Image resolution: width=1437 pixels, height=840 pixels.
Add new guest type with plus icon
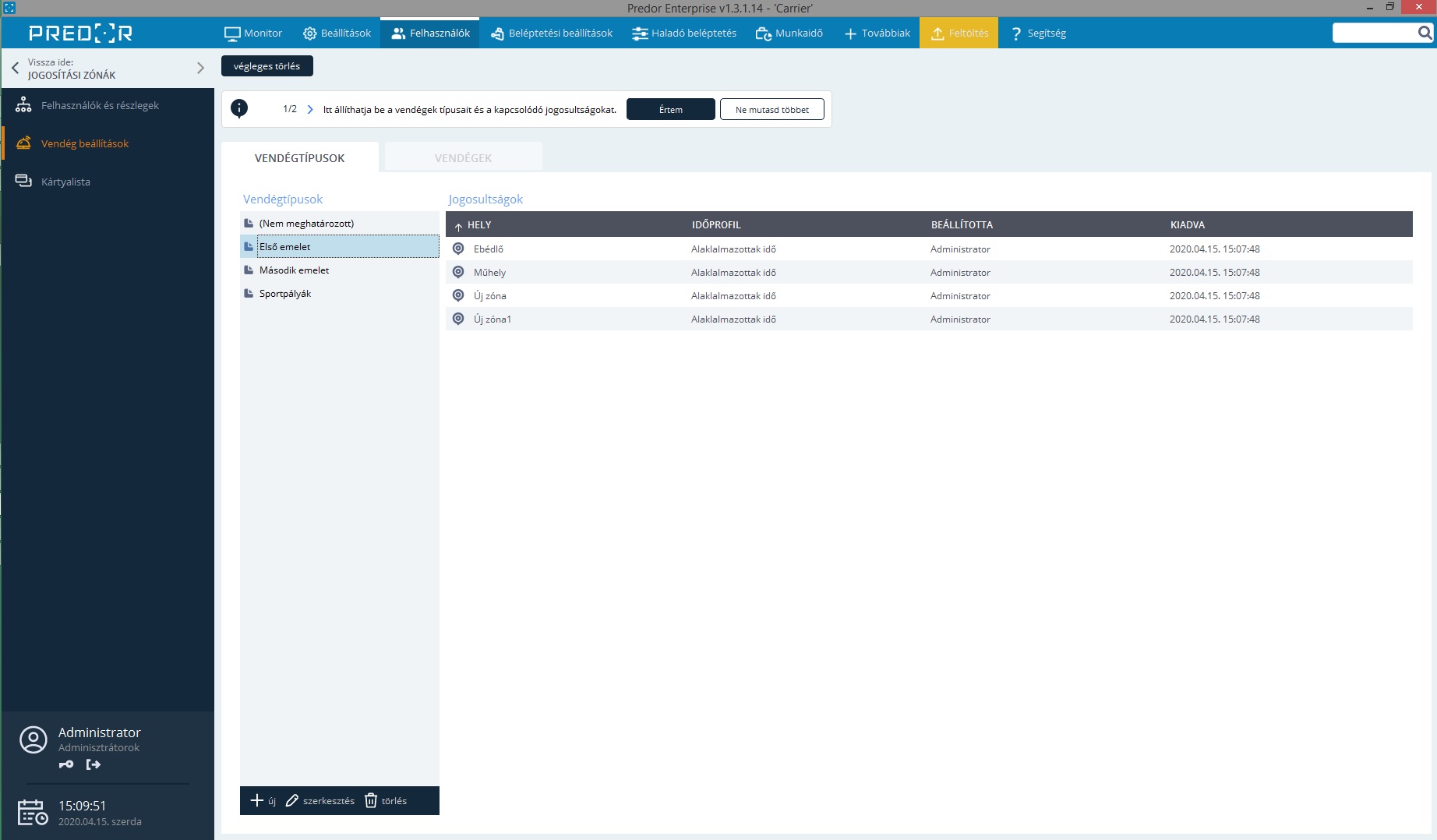click(x=257, y=800)
